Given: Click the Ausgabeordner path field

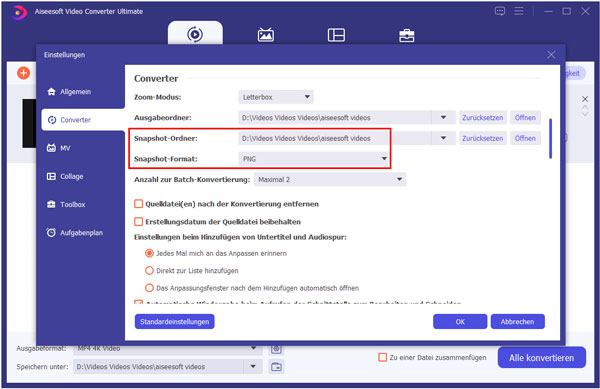Looking at the screenshot, I should [x=335, y=117].
